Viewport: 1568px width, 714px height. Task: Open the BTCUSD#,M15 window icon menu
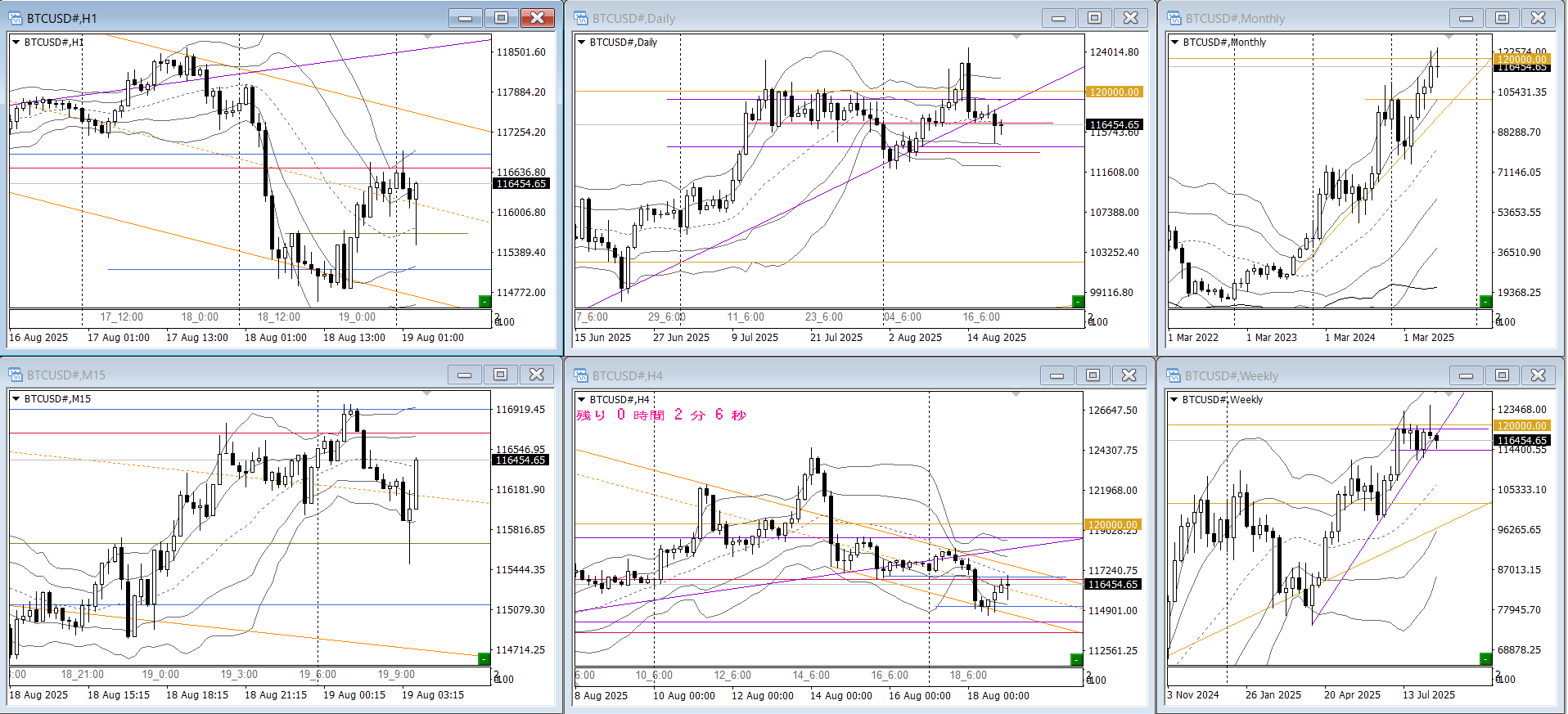(x=15, y=375)
